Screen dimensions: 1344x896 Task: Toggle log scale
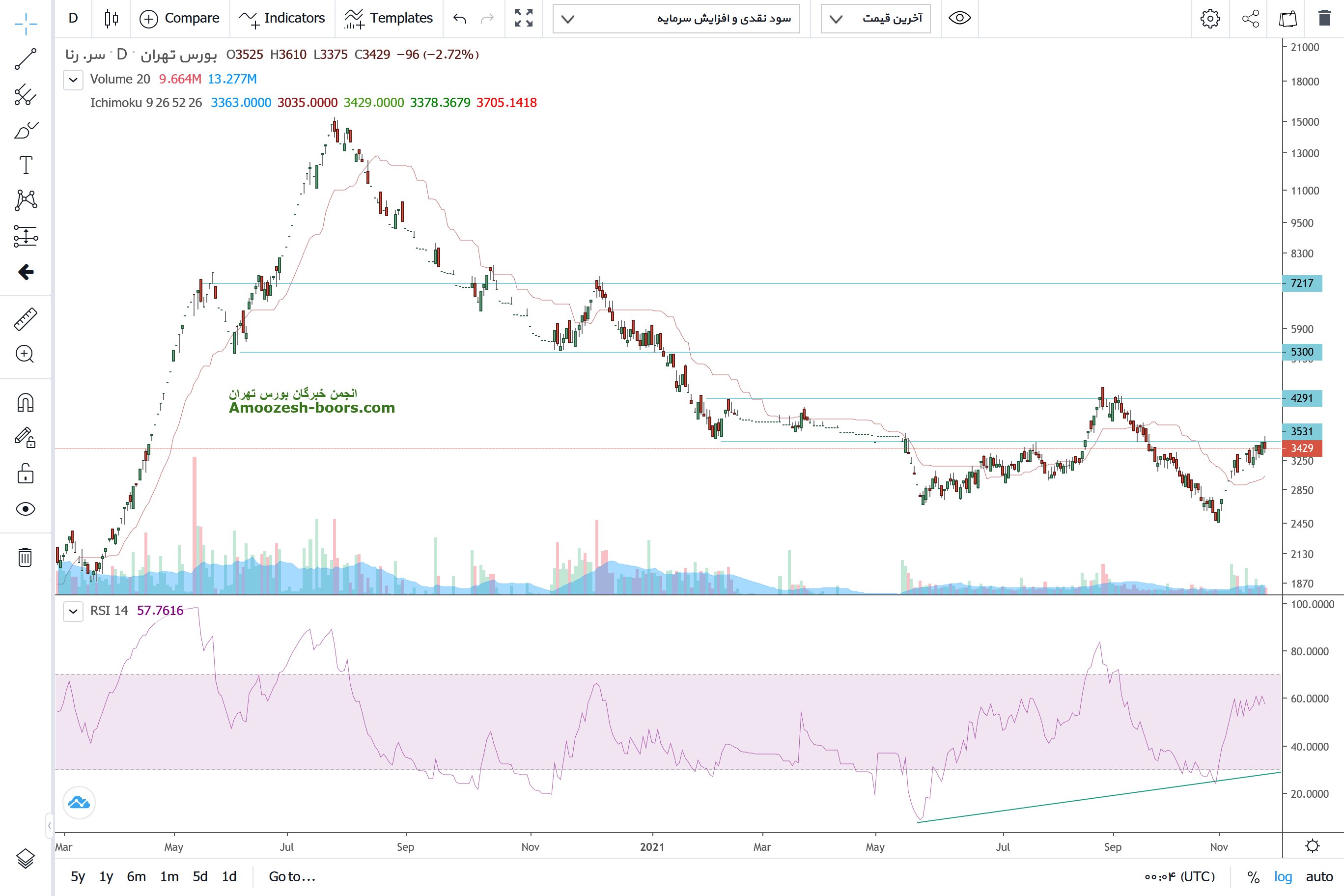click(x=1283, y=876)
